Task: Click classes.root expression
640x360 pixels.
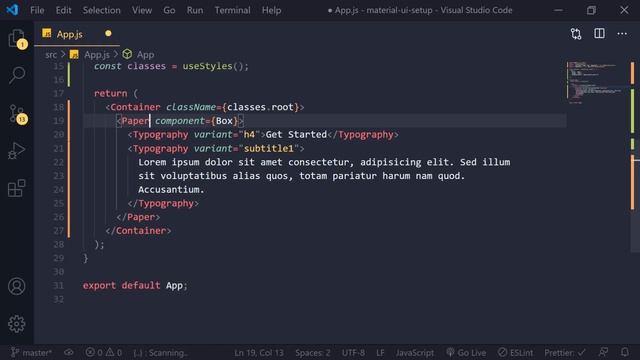Action: (x=260, y=107)
